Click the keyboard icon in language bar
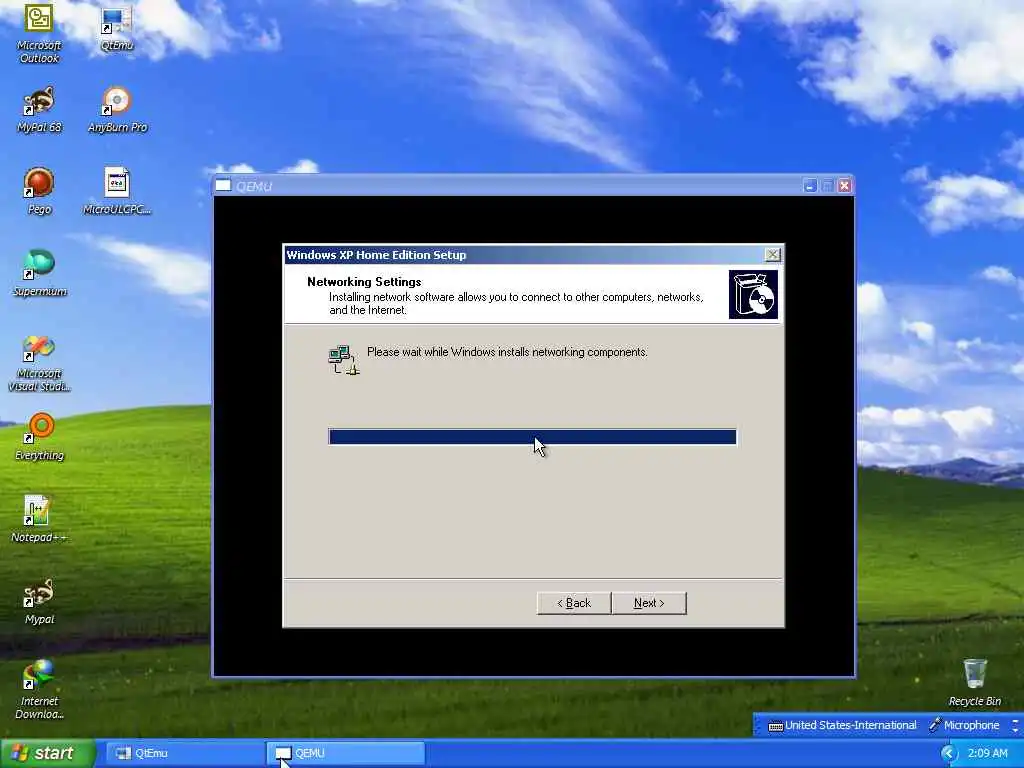1024x768 pixels. coord(775,726)
